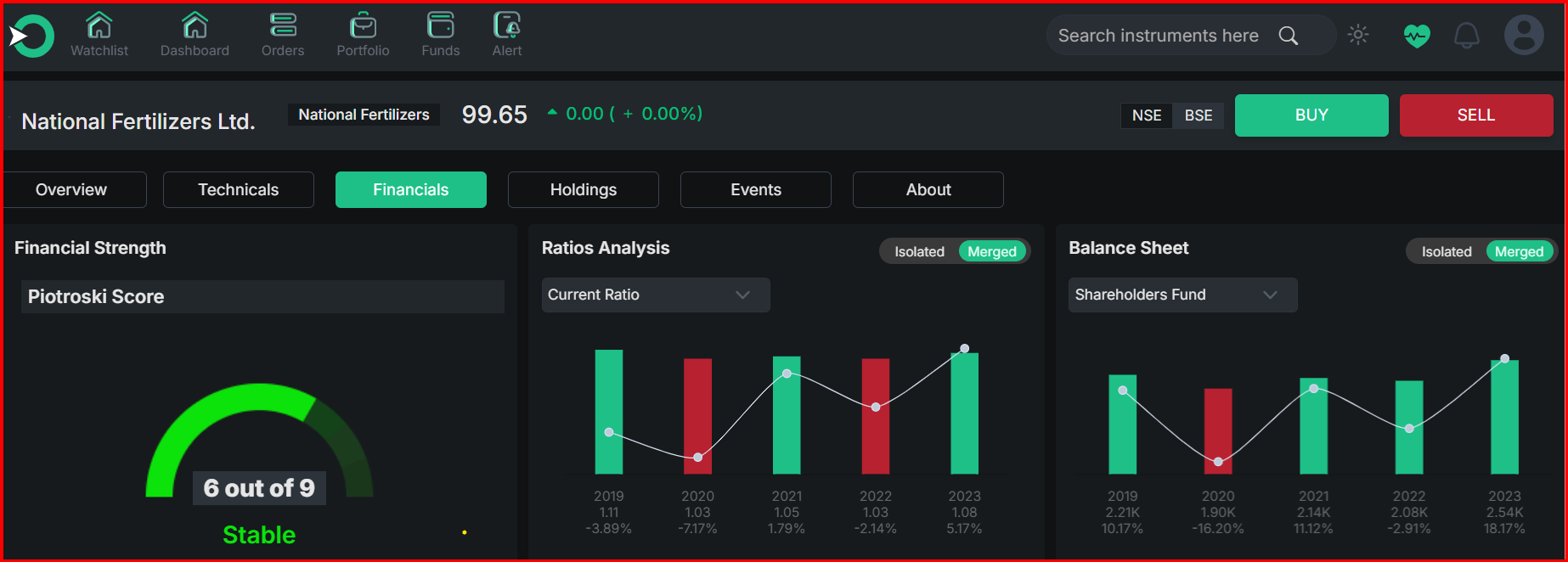1568x562 pixels.
Task: Open the Funds wallet icon
Action: pos(441,25)
